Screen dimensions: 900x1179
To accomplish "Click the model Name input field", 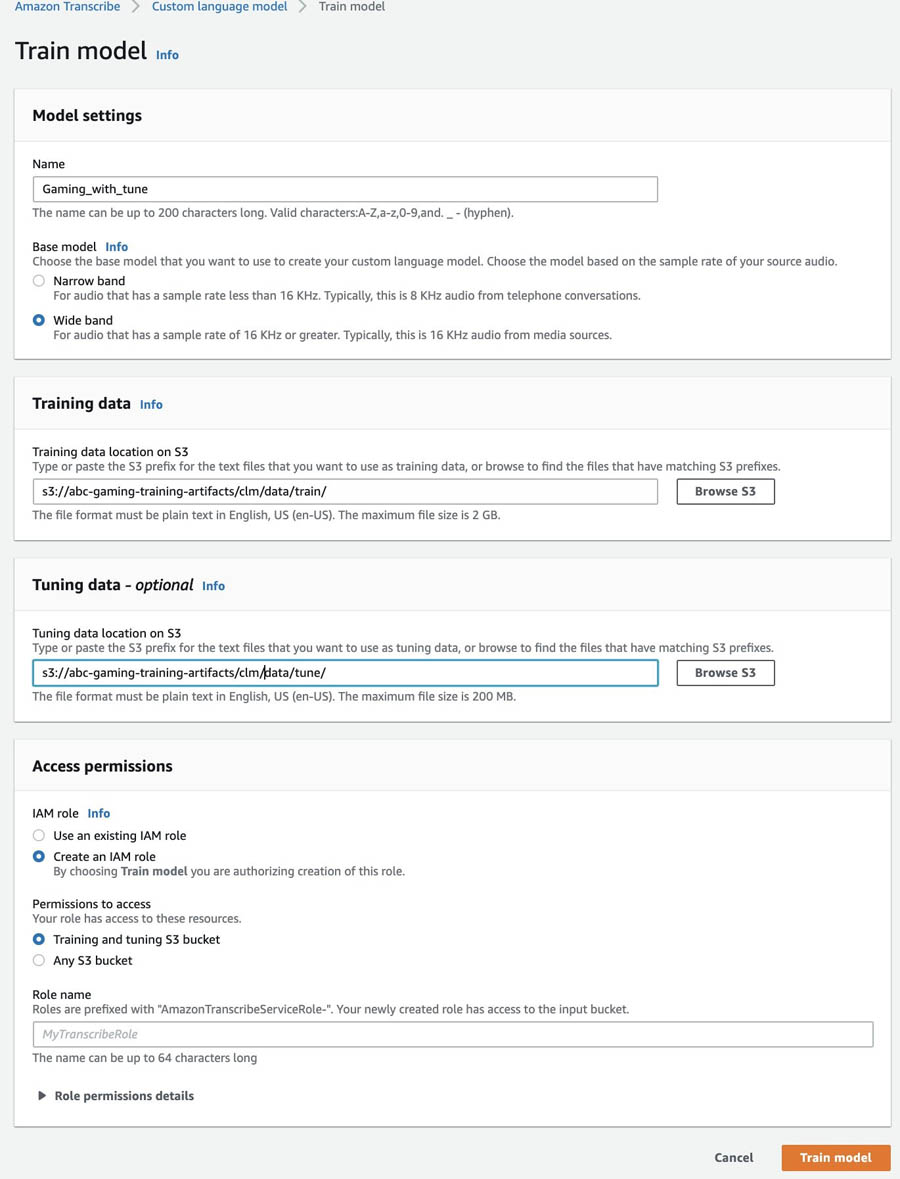I will [345, 189].
